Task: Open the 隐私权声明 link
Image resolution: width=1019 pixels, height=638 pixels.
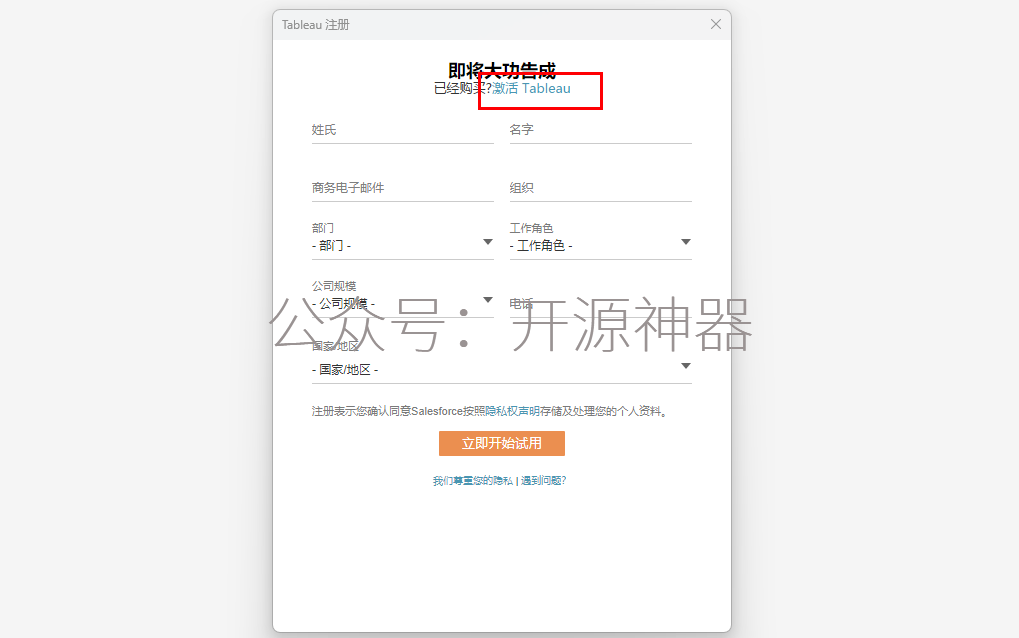Action: point(513,411)
